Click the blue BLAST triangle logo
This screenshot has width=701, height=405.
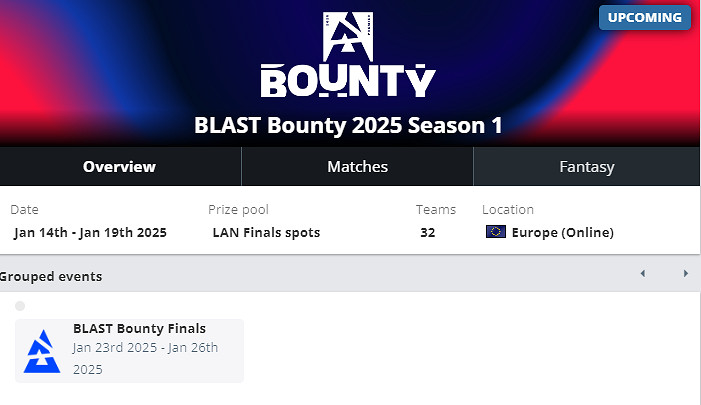point(41,351)
